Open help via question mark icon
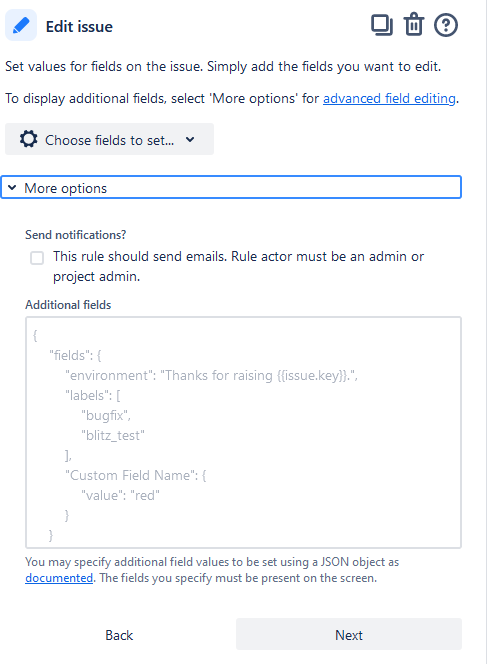This screenshot has height=664, width=487. pyautogui.click(x=445, y=25)
